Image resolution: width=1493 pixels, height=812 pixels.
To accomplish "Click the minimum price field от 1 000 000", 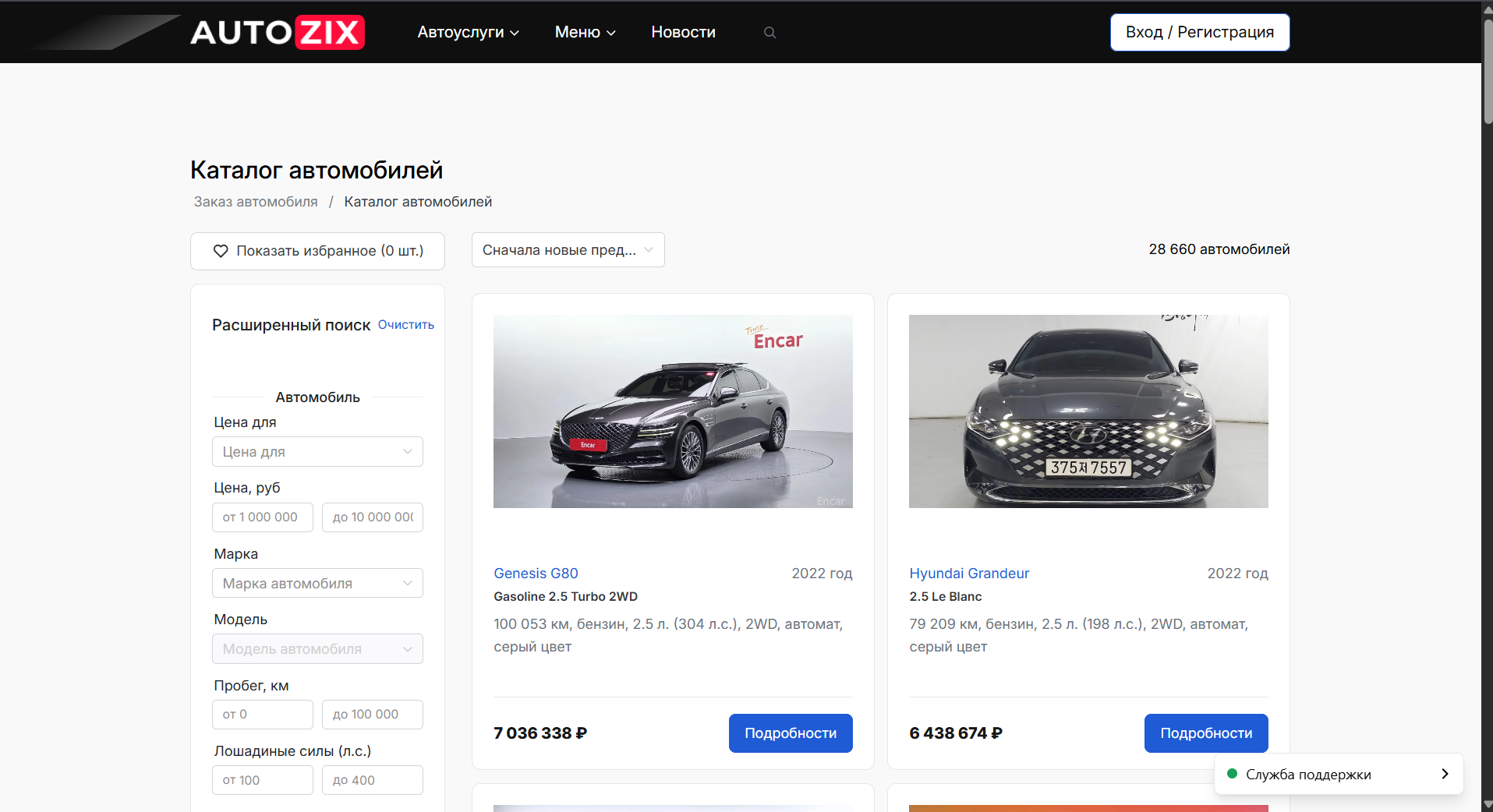I will click(x=262, y=517).
